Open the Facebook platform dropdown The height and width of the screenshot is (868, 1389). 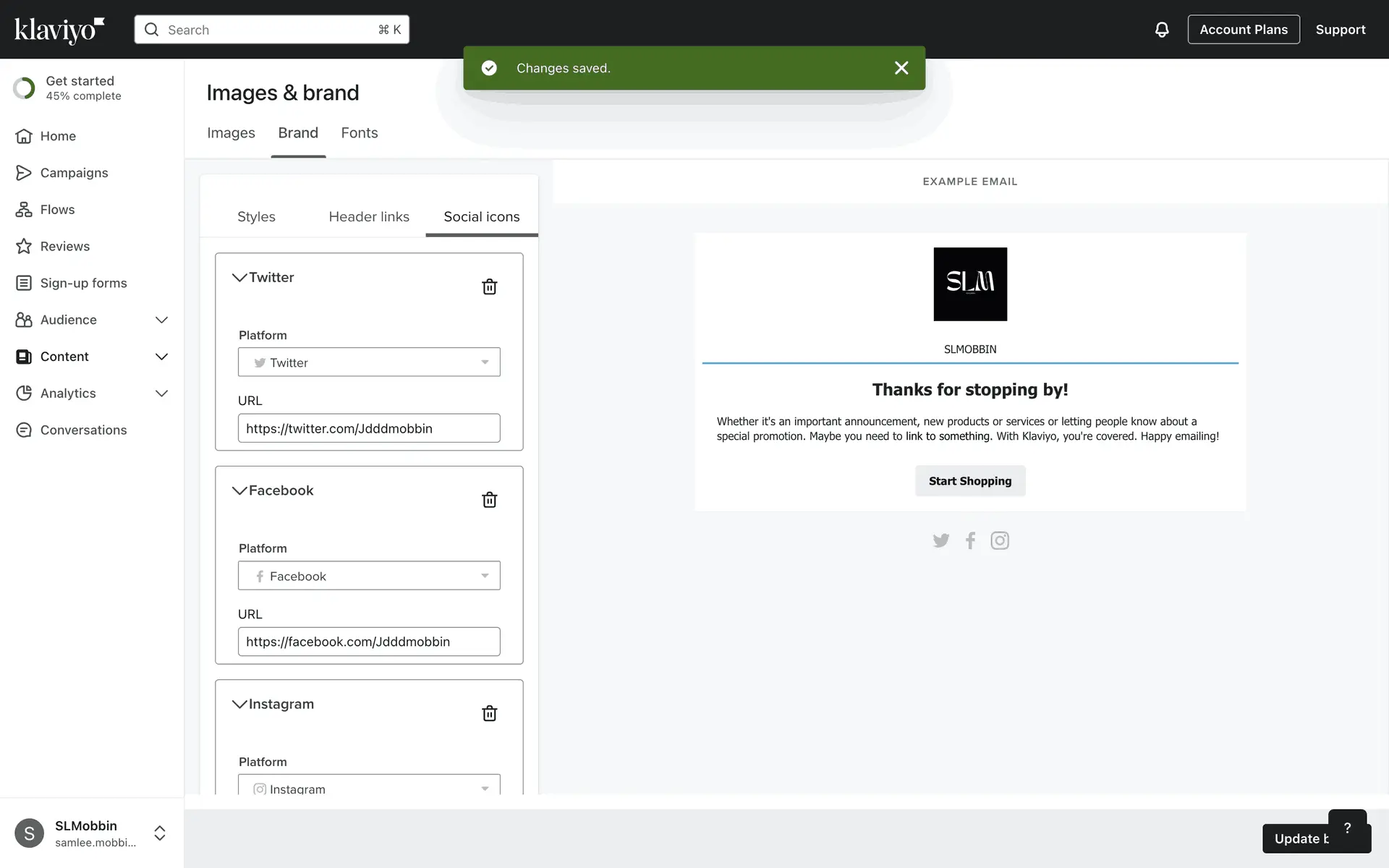coord(369,576)
